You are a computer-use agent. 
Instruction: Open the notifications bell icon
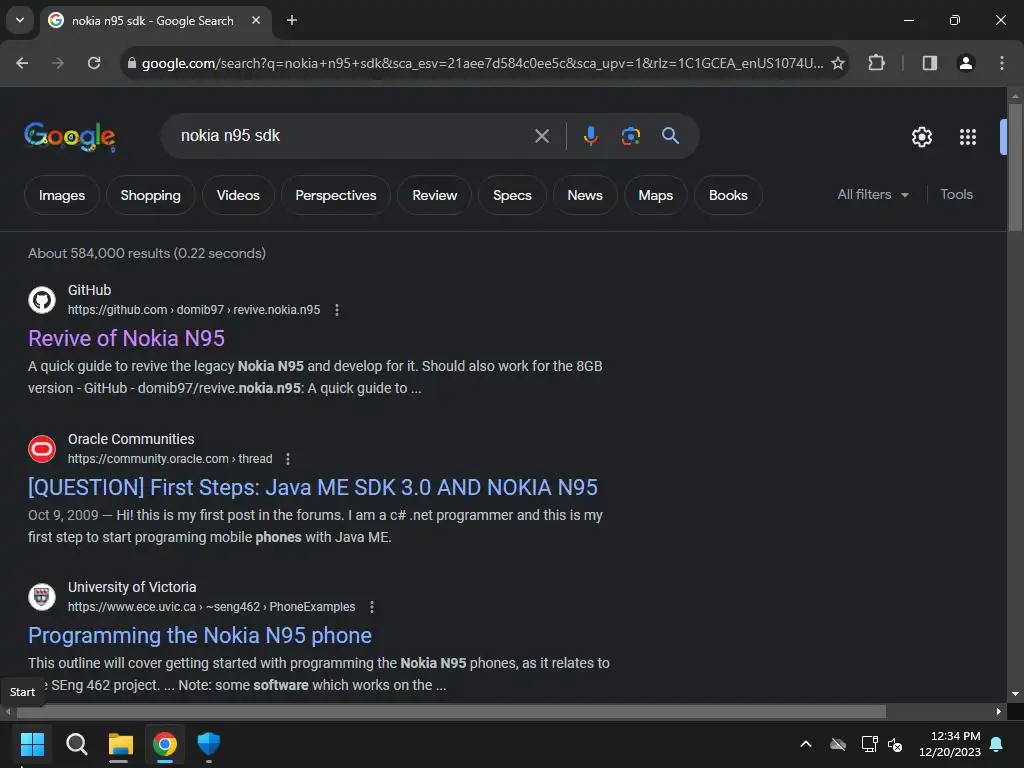click(x=997, y=744)
